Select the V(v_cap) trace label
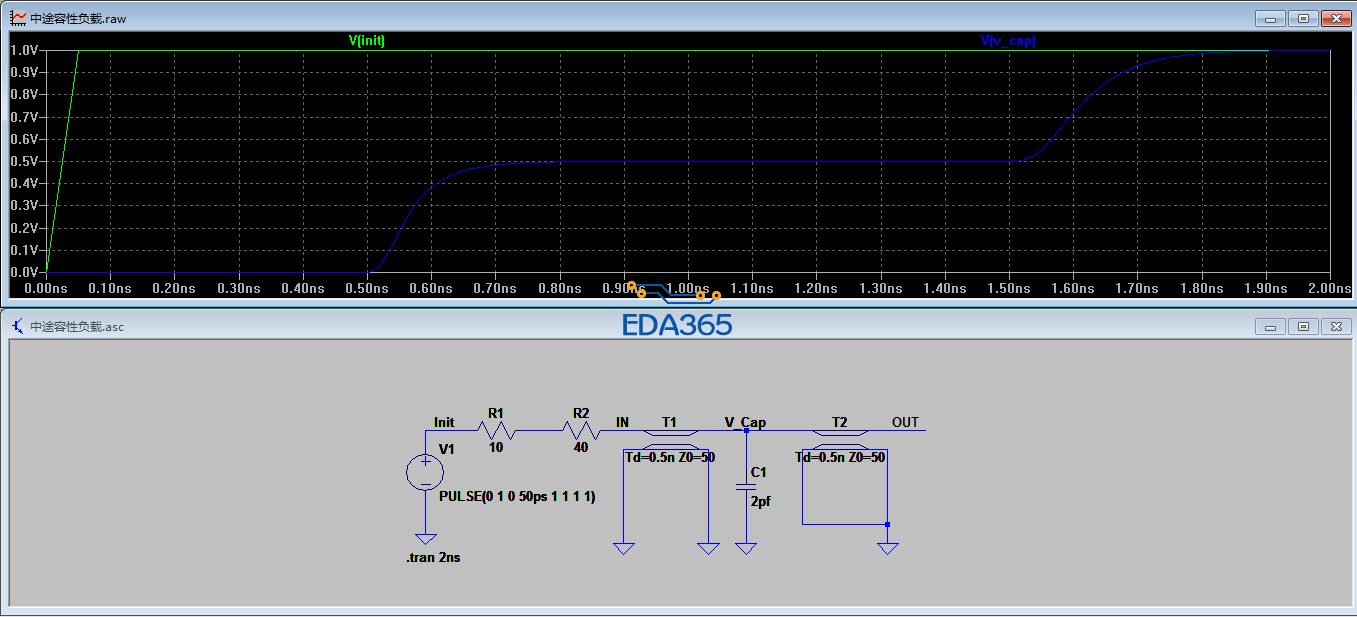Screen dimensions: 1357x617 1008,41
